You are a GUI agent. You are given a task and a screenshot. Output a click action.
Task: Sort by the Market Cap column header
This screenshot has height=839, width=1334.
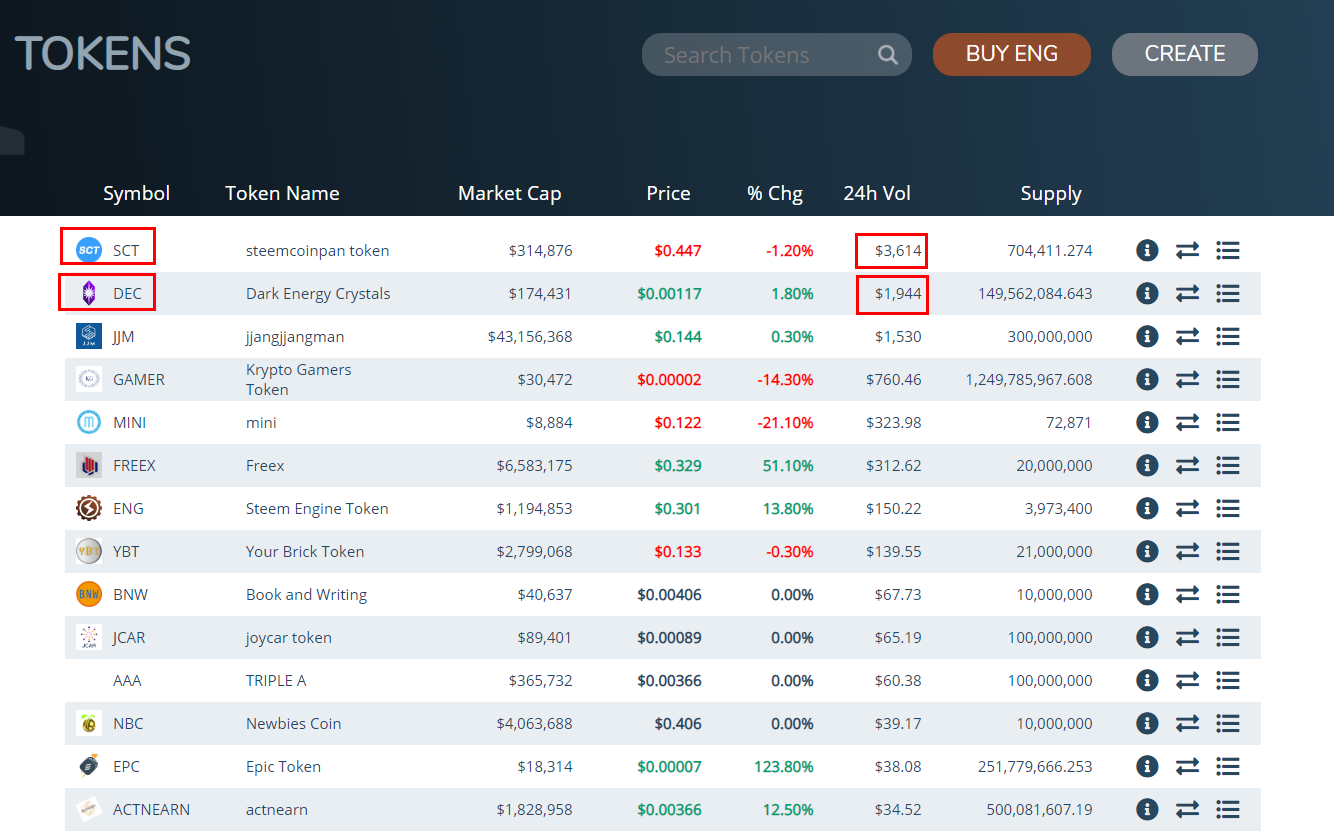click(x=509, y=193)
